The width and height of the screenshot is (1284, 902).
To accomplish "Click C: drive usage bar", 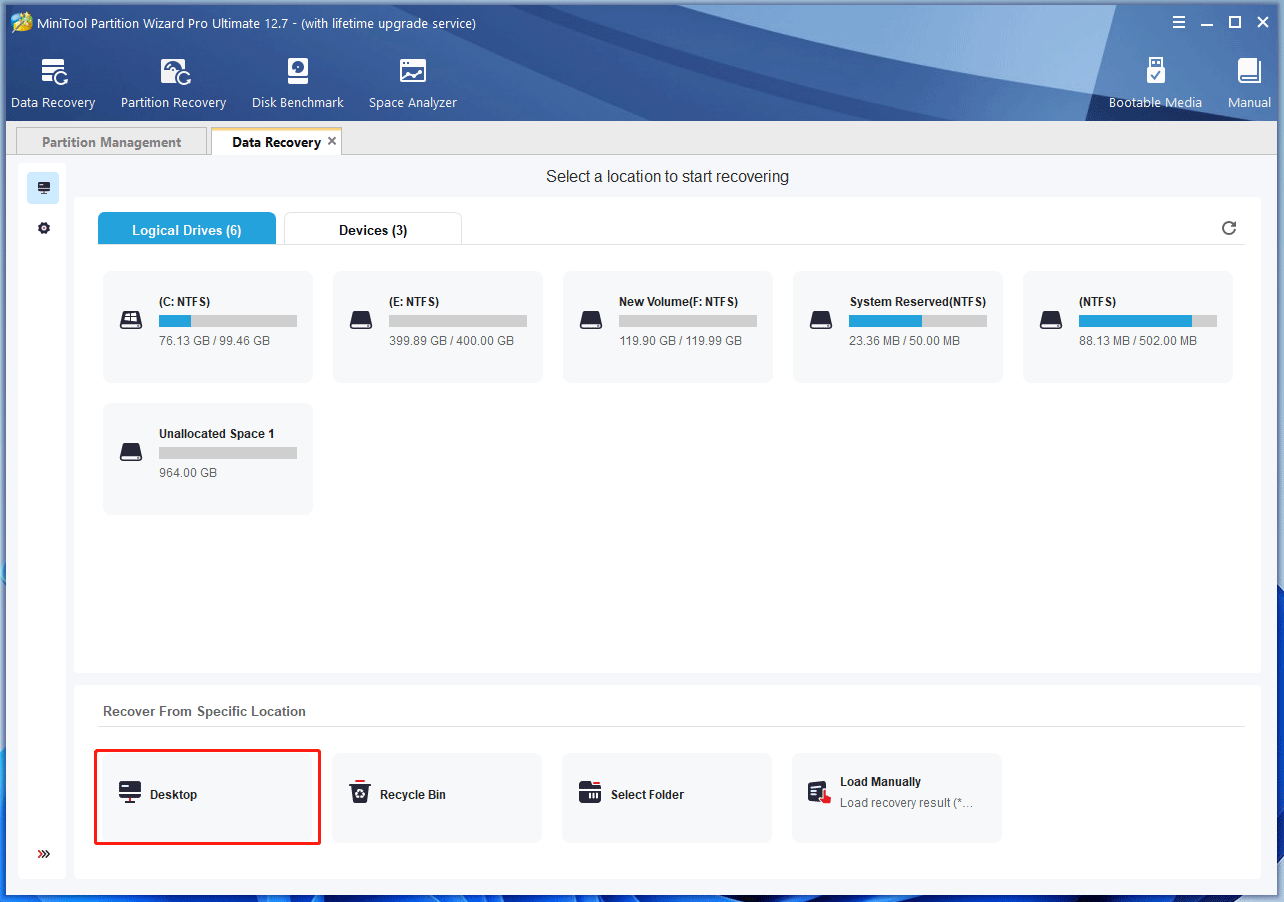I will 228,321.
